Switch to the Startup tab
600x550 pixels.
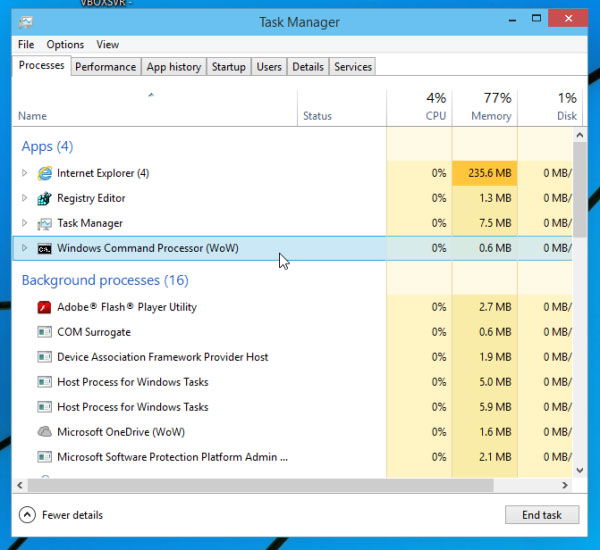click(229, 67)
